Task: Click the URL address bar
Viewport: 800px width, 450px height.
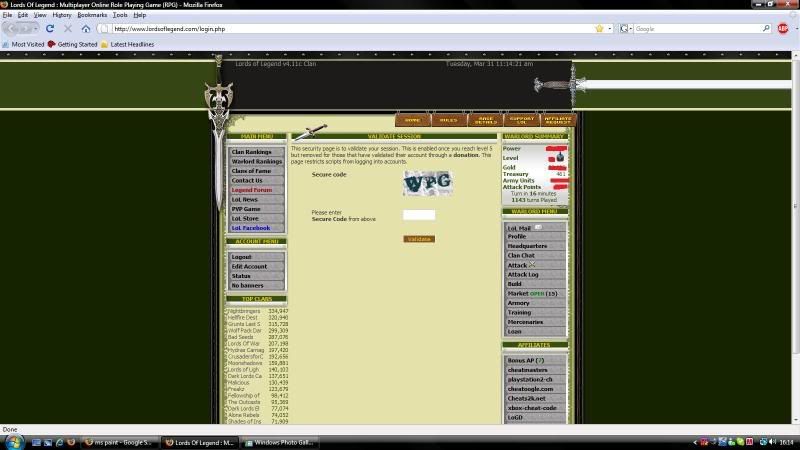Action: coord(352,29)
